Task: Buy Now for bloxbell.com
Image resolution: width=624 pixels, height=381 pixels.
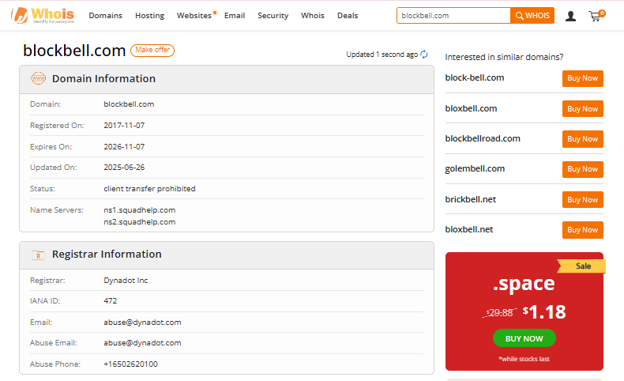Action: [x=583, y=109]
